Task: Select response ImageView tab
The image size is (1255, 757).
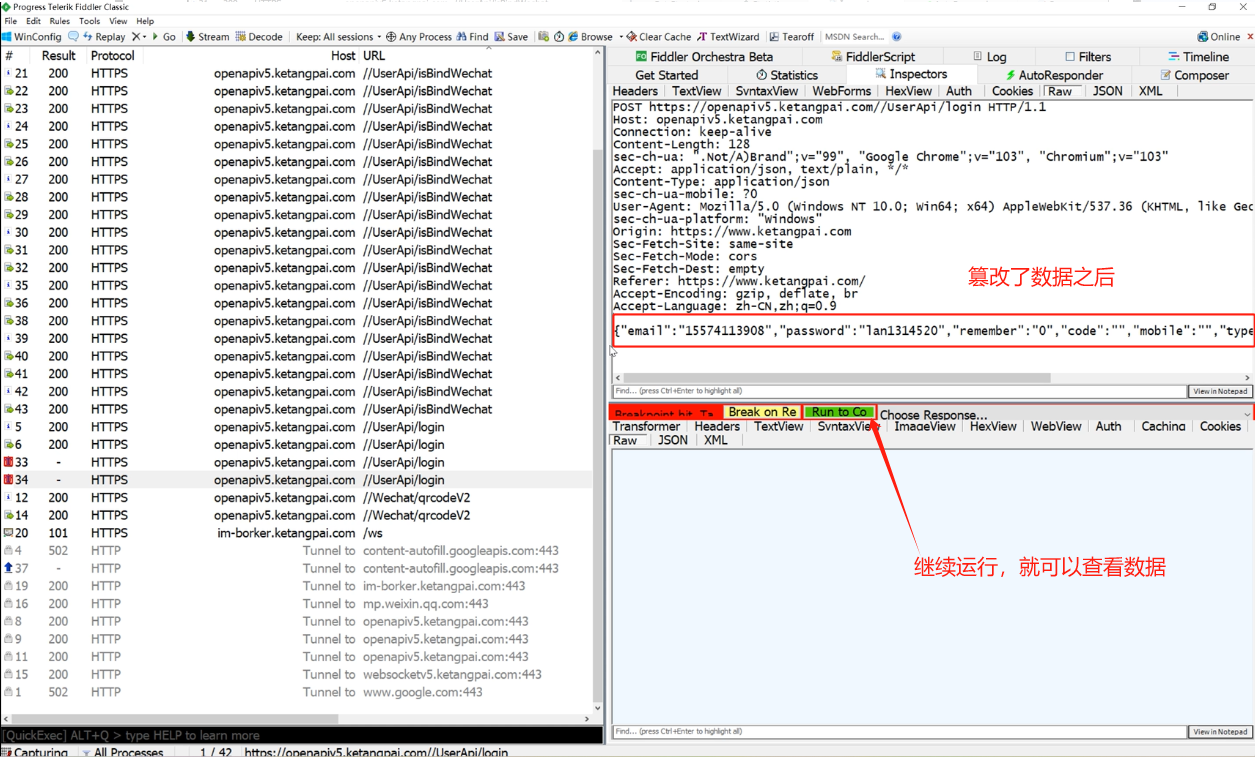Action: [925, 426]
